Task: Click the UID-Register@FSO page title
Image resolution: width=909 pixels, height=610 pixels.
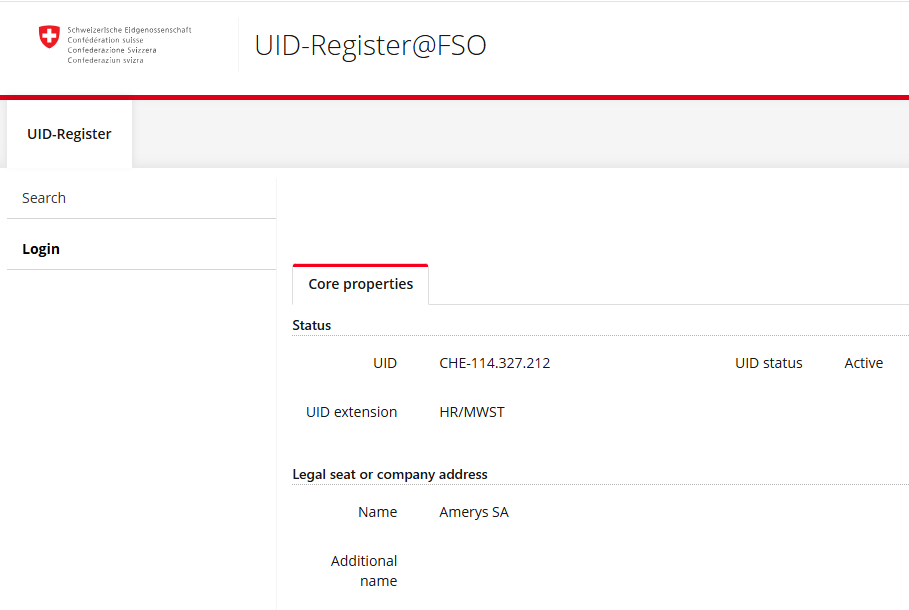Action: coord(370,46)
